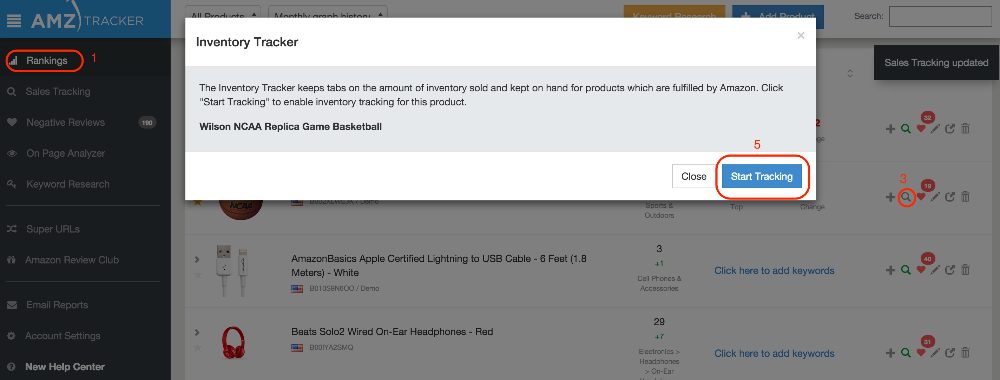Viewport: 1000px width, 380px height.
Task: Click the column sort arrows near Sales Tracking toast
Action: (849, 73)
